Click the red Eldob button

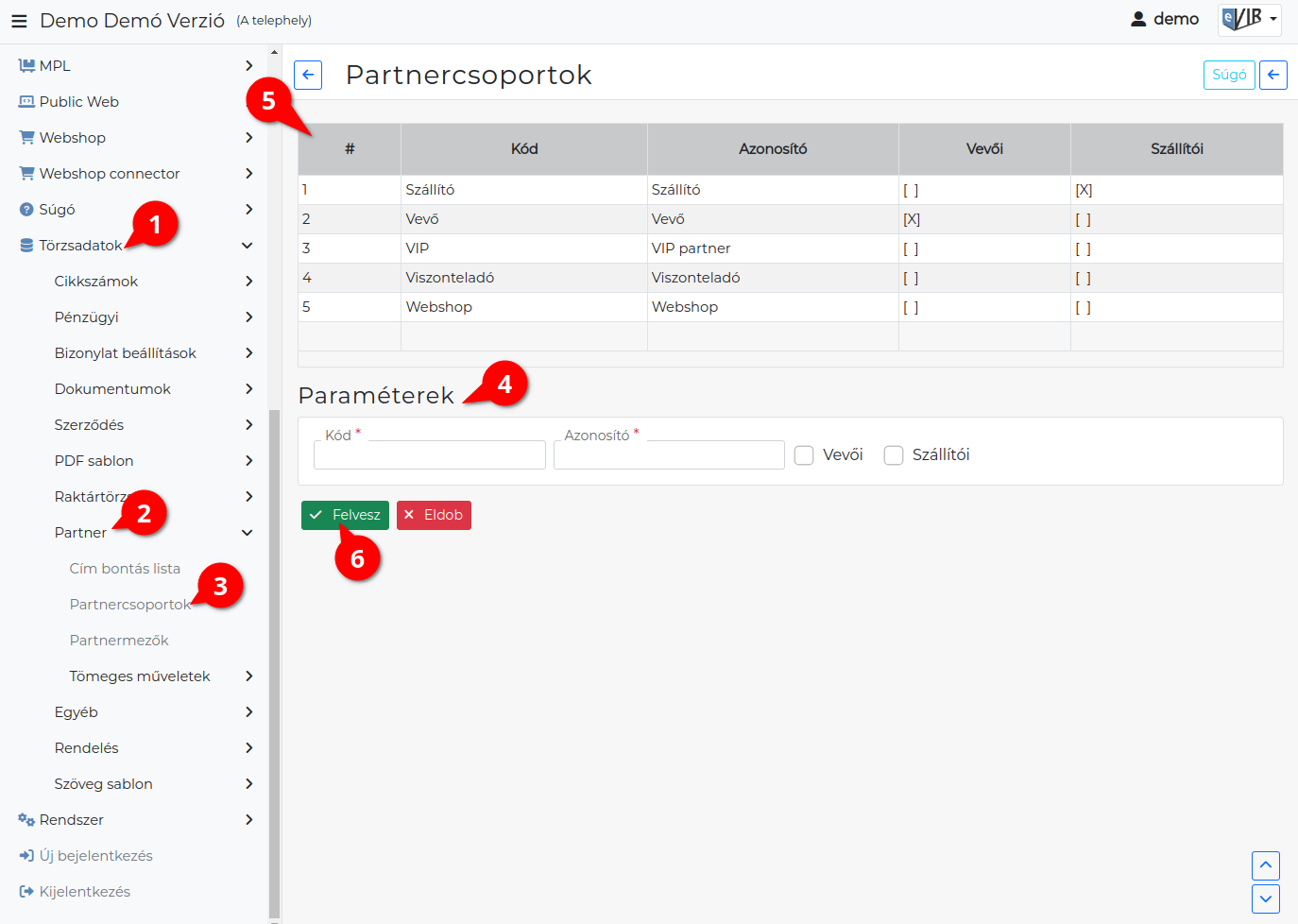[x=434, y=515]
